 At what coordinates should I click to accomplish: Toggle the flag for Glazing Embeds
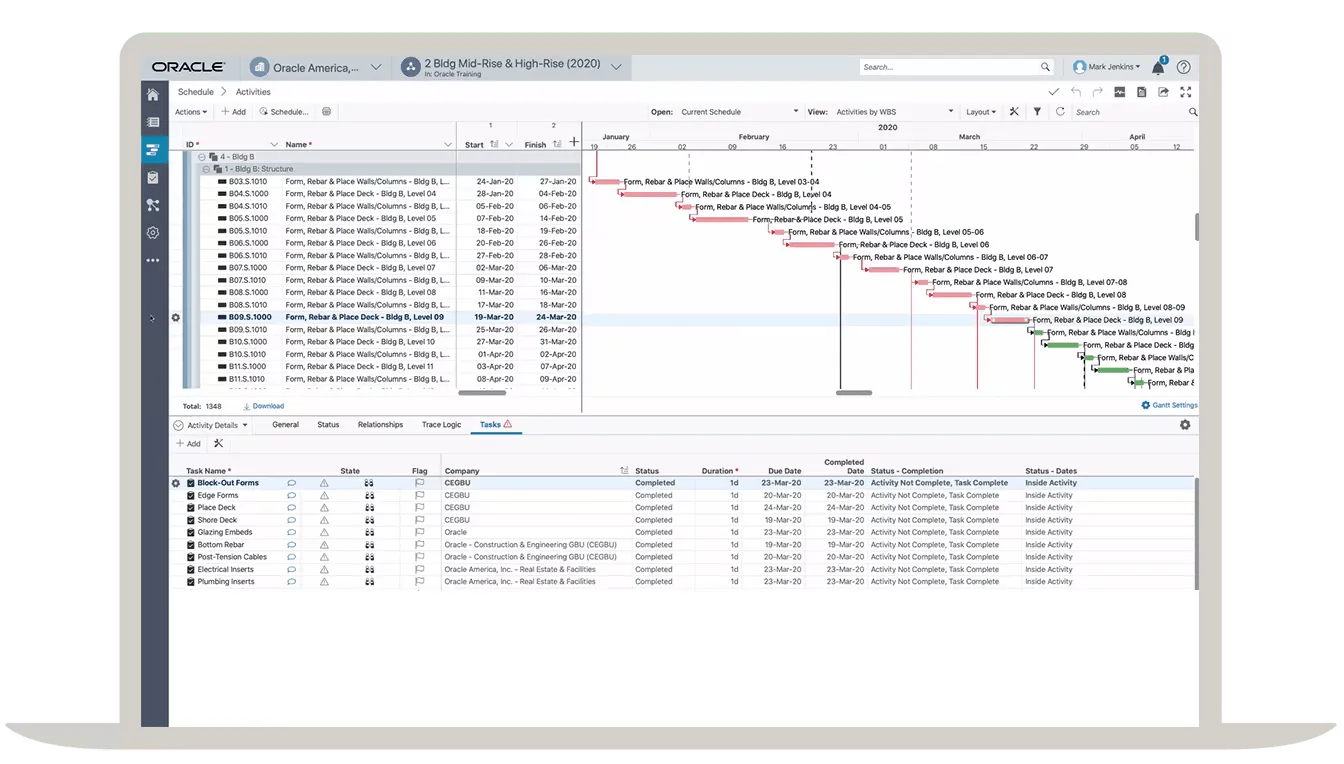click(x=420, y=532)
